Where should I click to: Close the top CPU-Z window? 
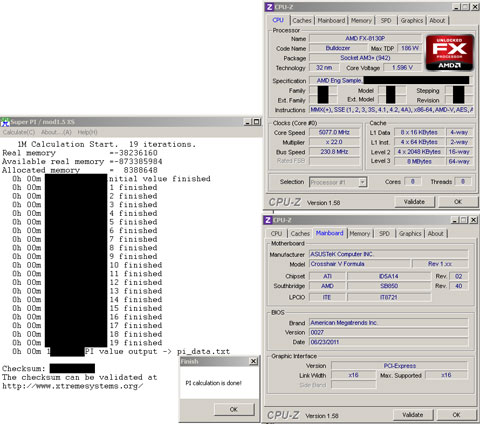point(475,7)
